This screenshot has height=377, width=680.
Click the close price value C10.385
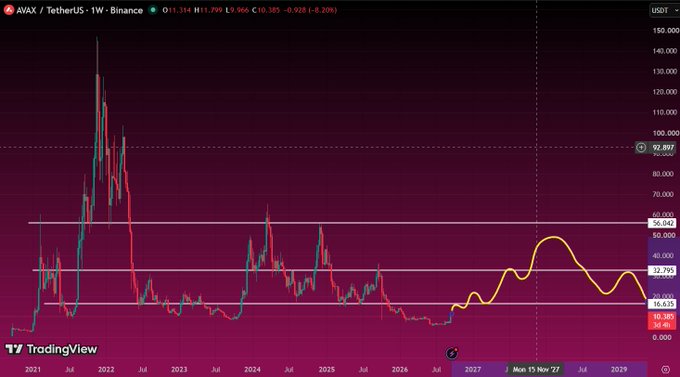click(x=266, y=10)
